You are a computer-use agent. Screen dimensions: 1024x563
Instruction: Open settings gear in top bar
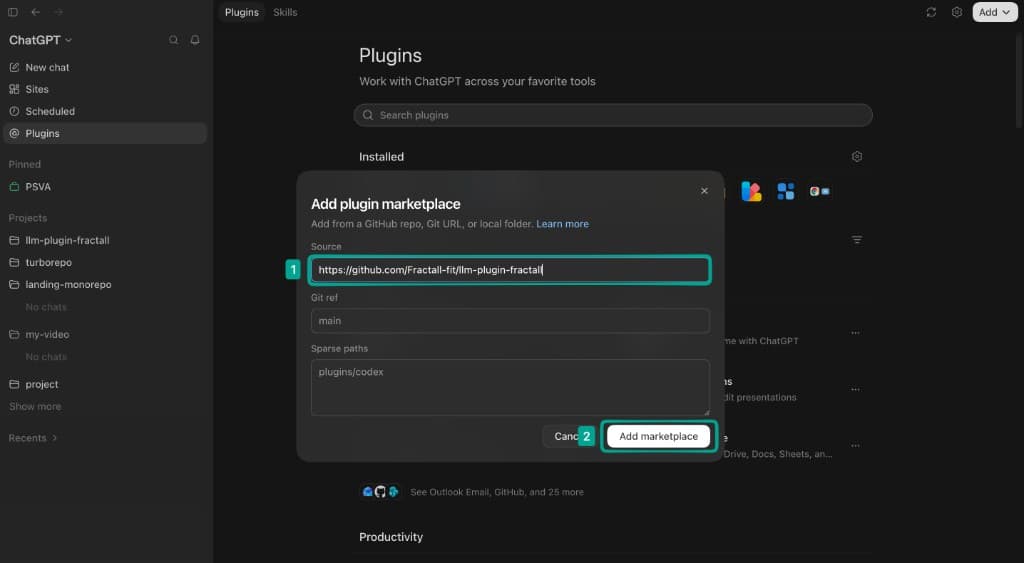click(x=957, y=12)
